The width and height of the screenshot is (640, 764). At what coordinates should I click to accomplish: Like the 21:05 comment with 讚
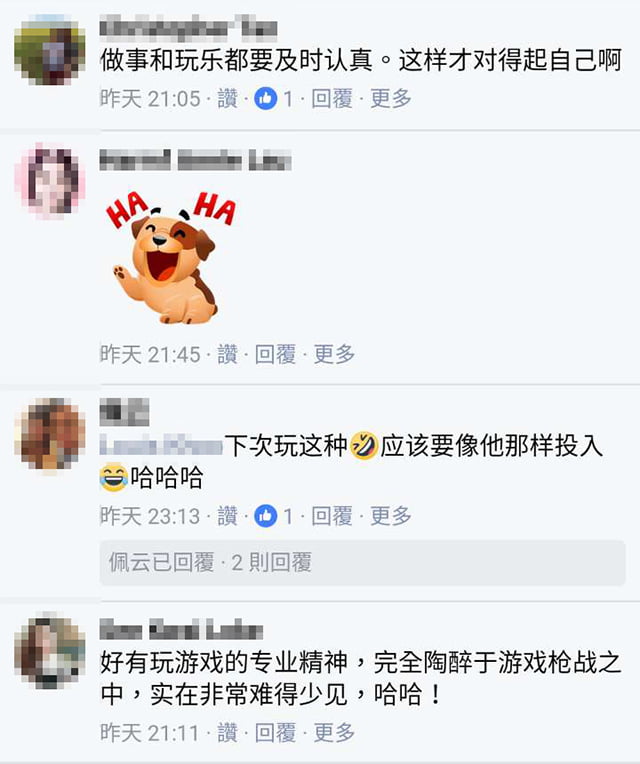coord(227,99)
